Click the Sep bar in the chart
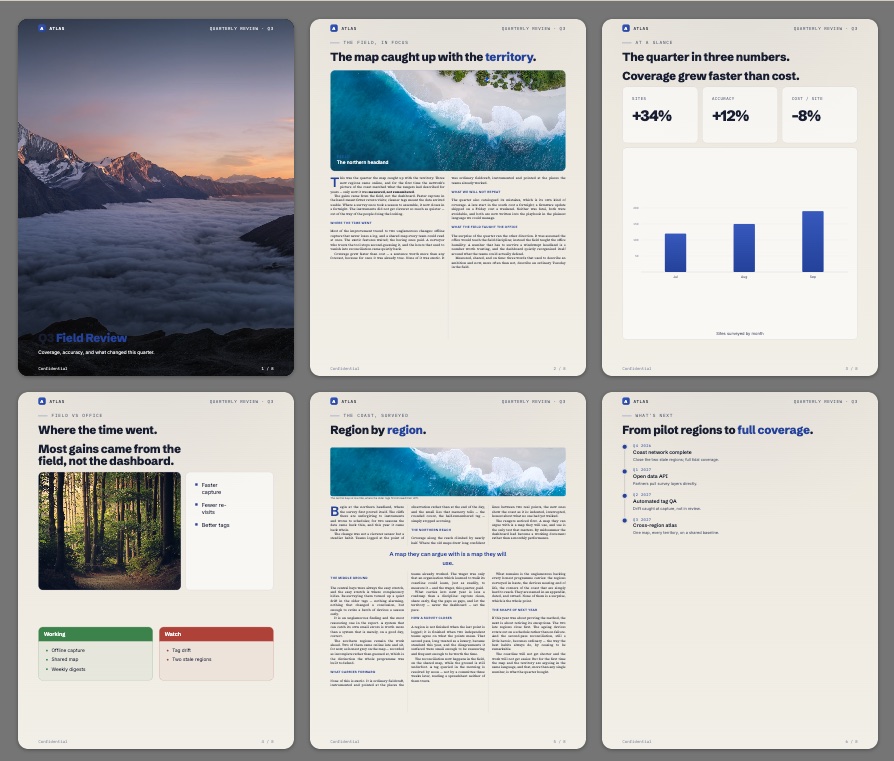The width and height of the screenshot is (894, 761). coord(812,241)
